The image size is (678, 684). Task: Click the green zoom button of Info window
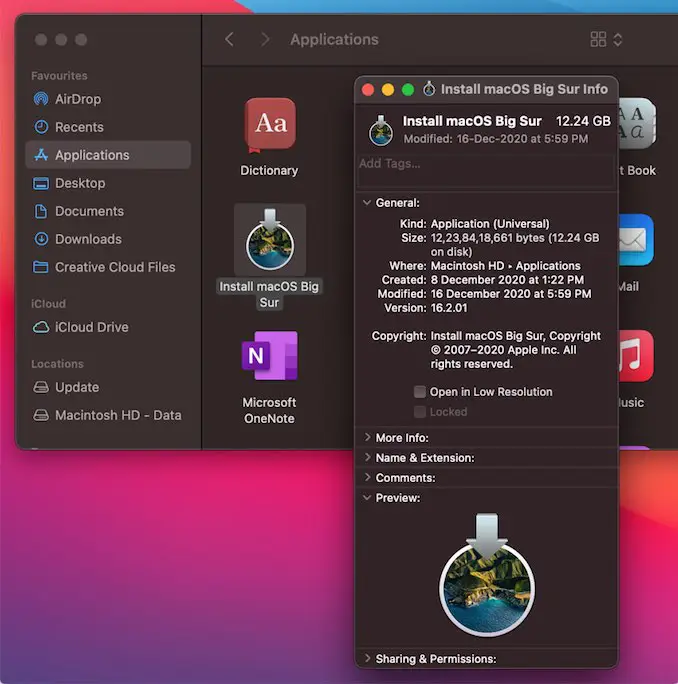408,90
